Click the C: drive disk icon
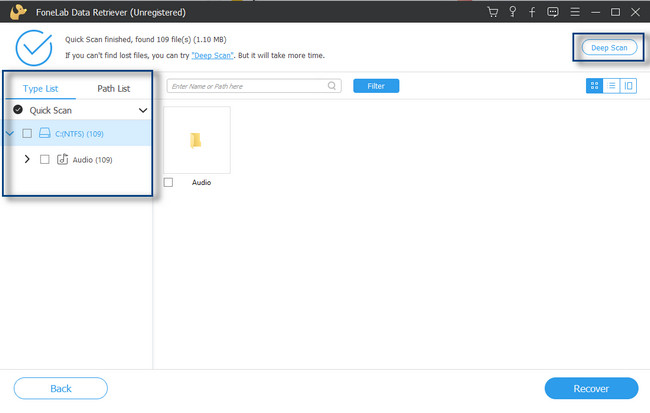The image size is (650, 413). tap(44, 133)
